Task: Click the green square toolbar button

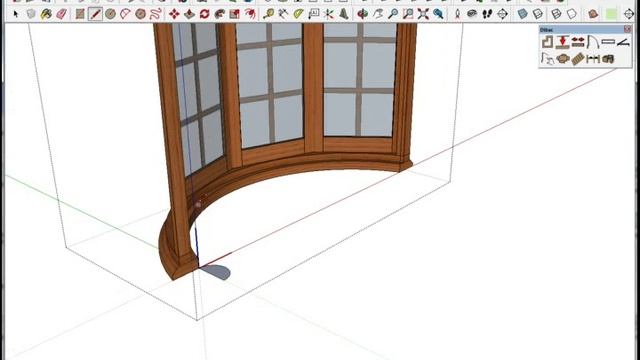Action: (611, 14)
